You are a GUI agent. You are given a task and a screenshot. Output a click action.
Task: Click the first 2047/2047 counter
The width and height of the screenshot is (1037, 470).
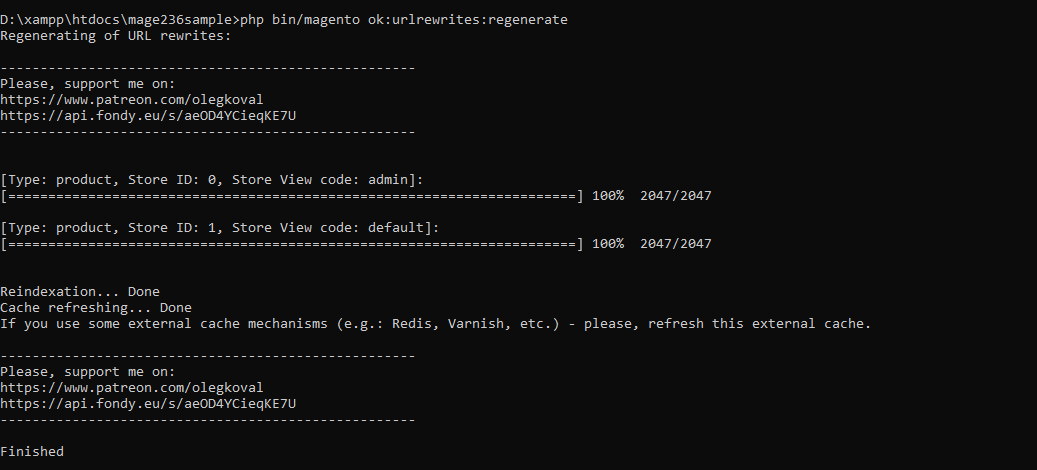click(676, 196)
